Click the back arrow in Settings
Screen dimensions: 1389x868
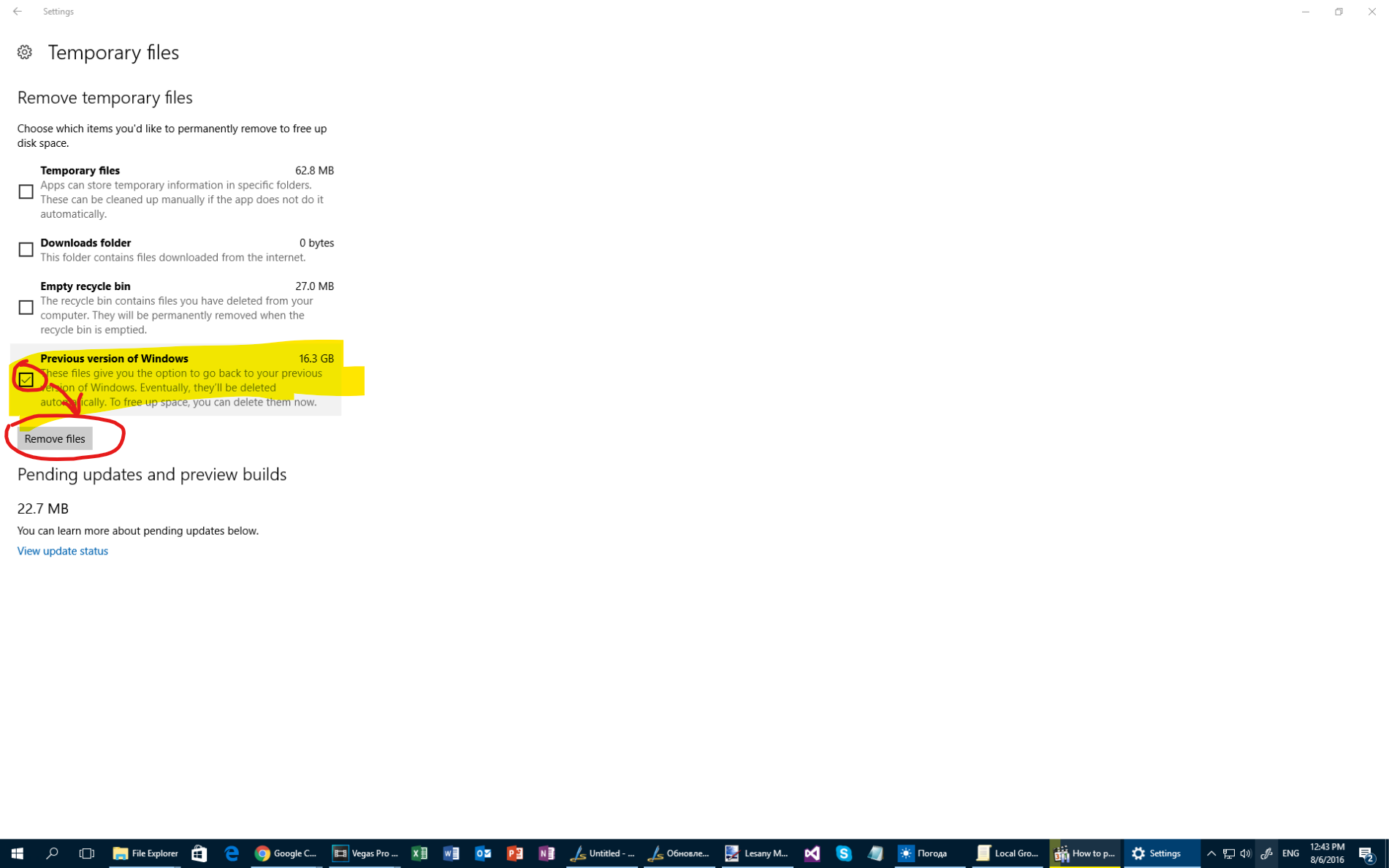click(x=18, y=12)
